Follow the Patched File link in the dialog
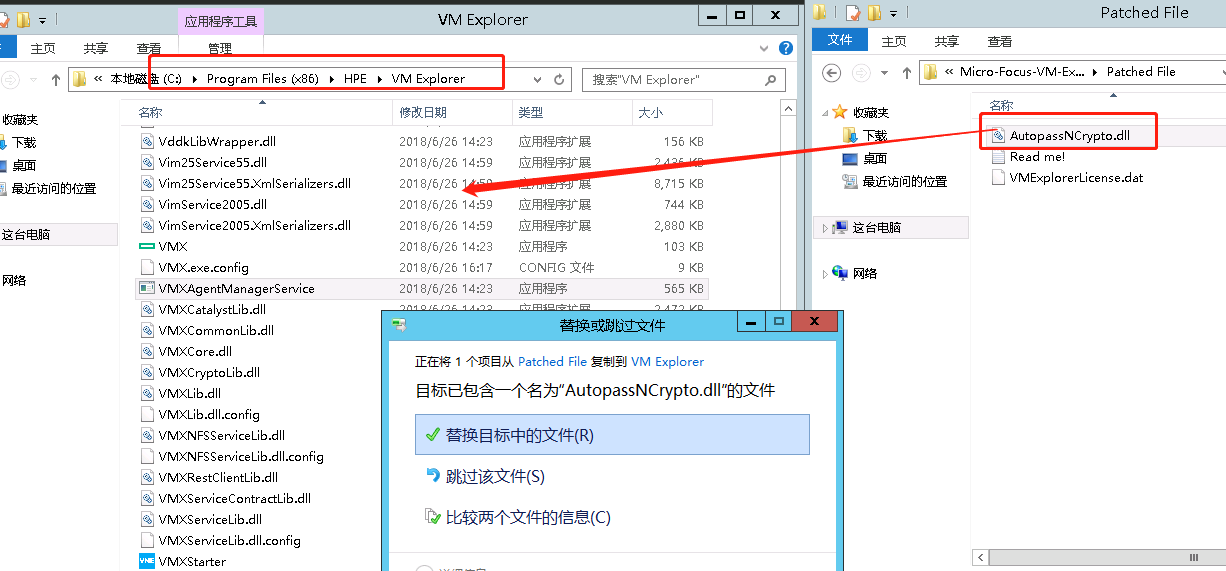The image size is (1226, 571). pyautogui.click(x=552, y=362)
